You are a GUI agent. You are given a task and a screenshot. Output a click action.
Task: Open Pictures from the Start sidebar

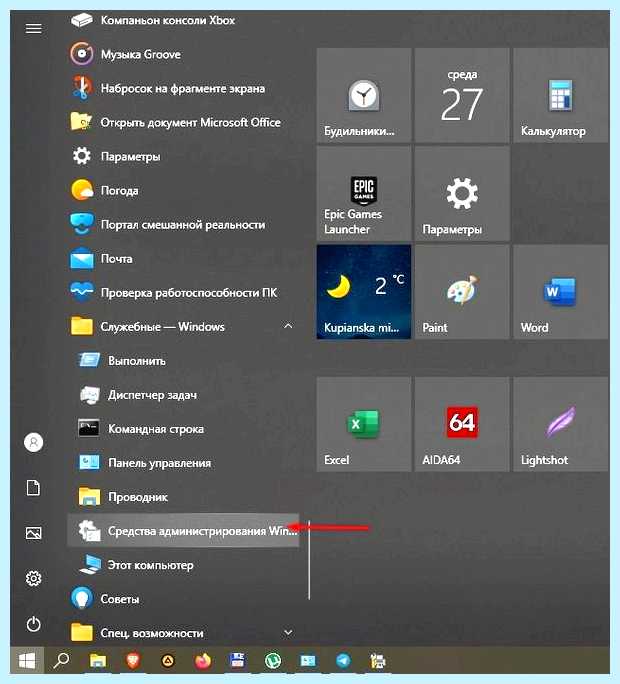point(34,533)
